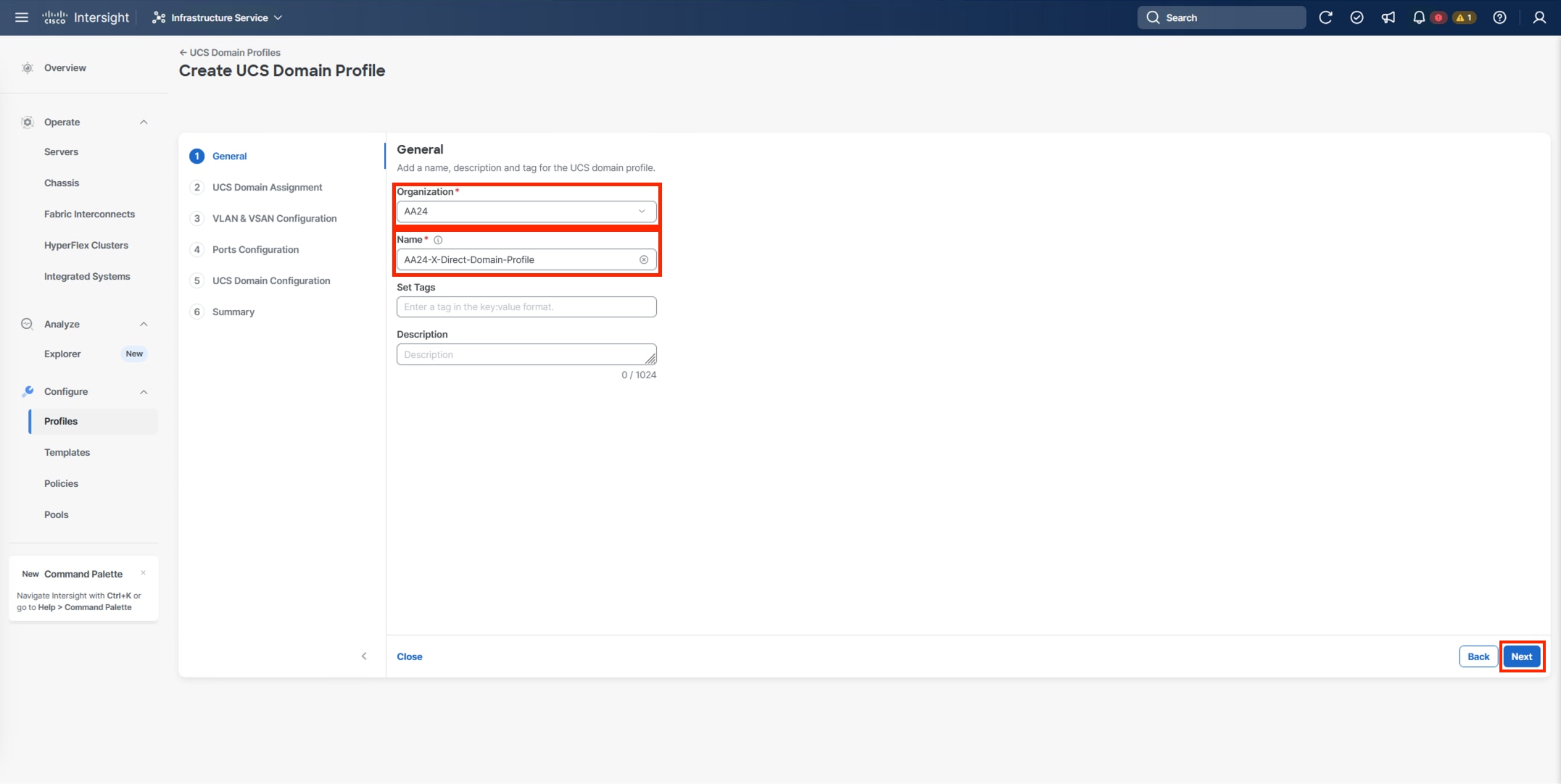Click the refresh icon in the header
Screen dimensions: 1561x784
tap(1325, 17)
